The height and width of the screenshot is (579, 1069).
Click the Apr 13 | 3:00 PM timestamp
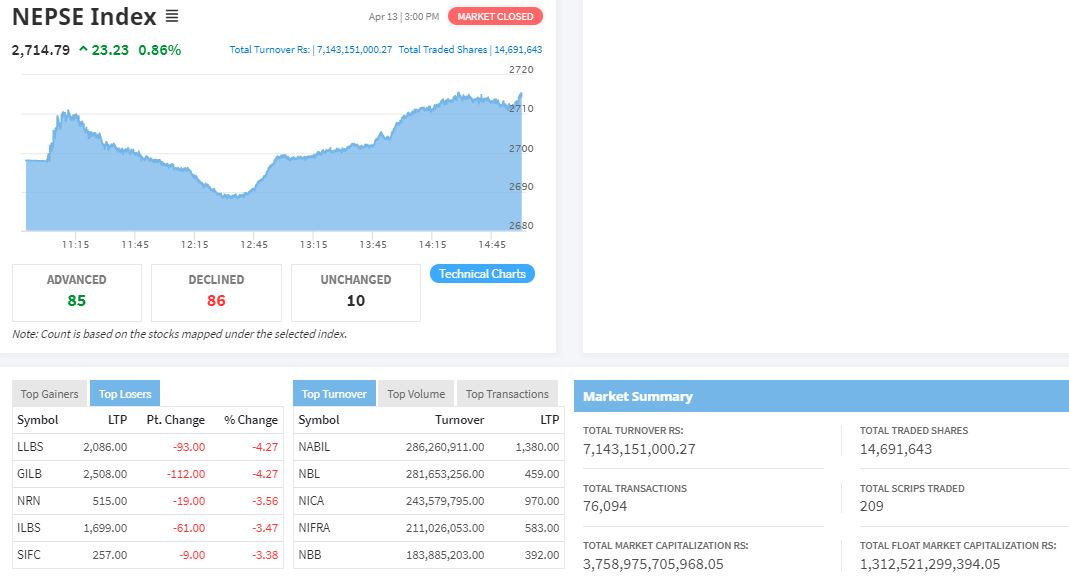(x=404, y=16)
